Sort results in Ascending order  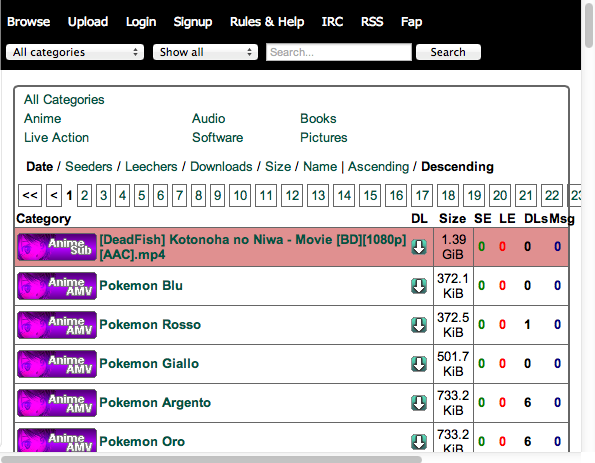378,167
